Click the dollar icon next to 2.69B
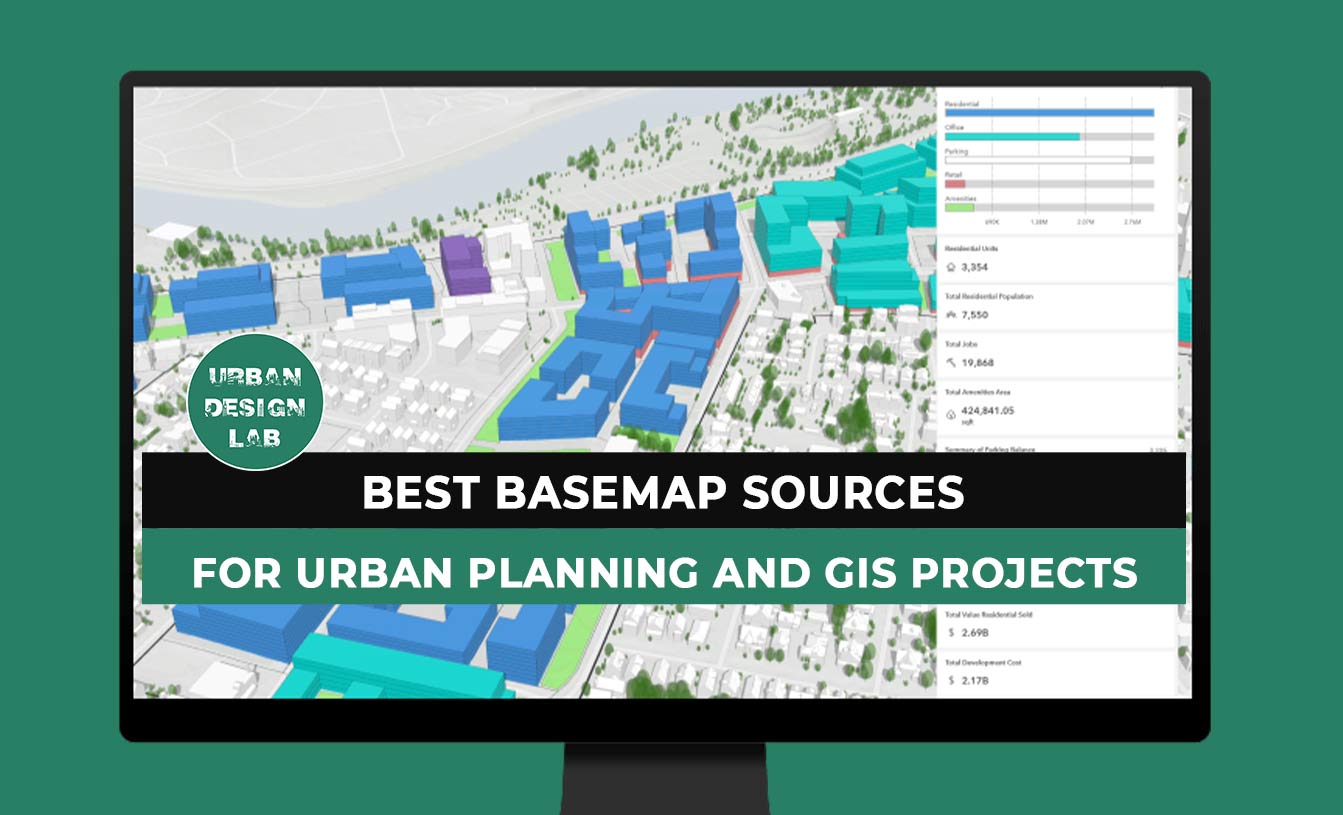This screenshot has width=1343, height=815. coord(950,633)
